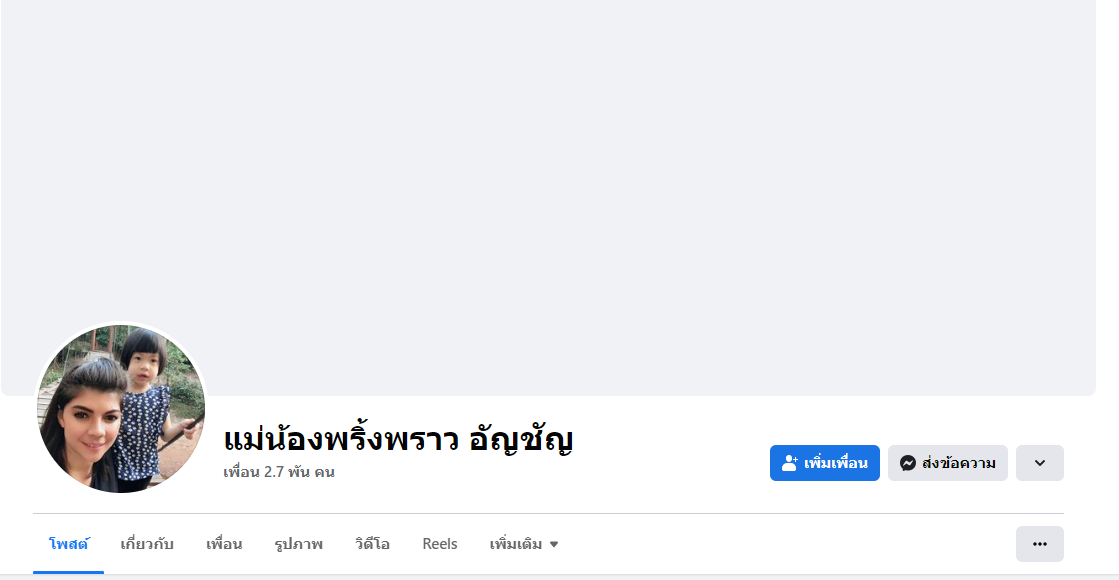Open the เกี่ยวกับ tab
This screenshot has width=1119, height=580.
click(x=147, y=544)
